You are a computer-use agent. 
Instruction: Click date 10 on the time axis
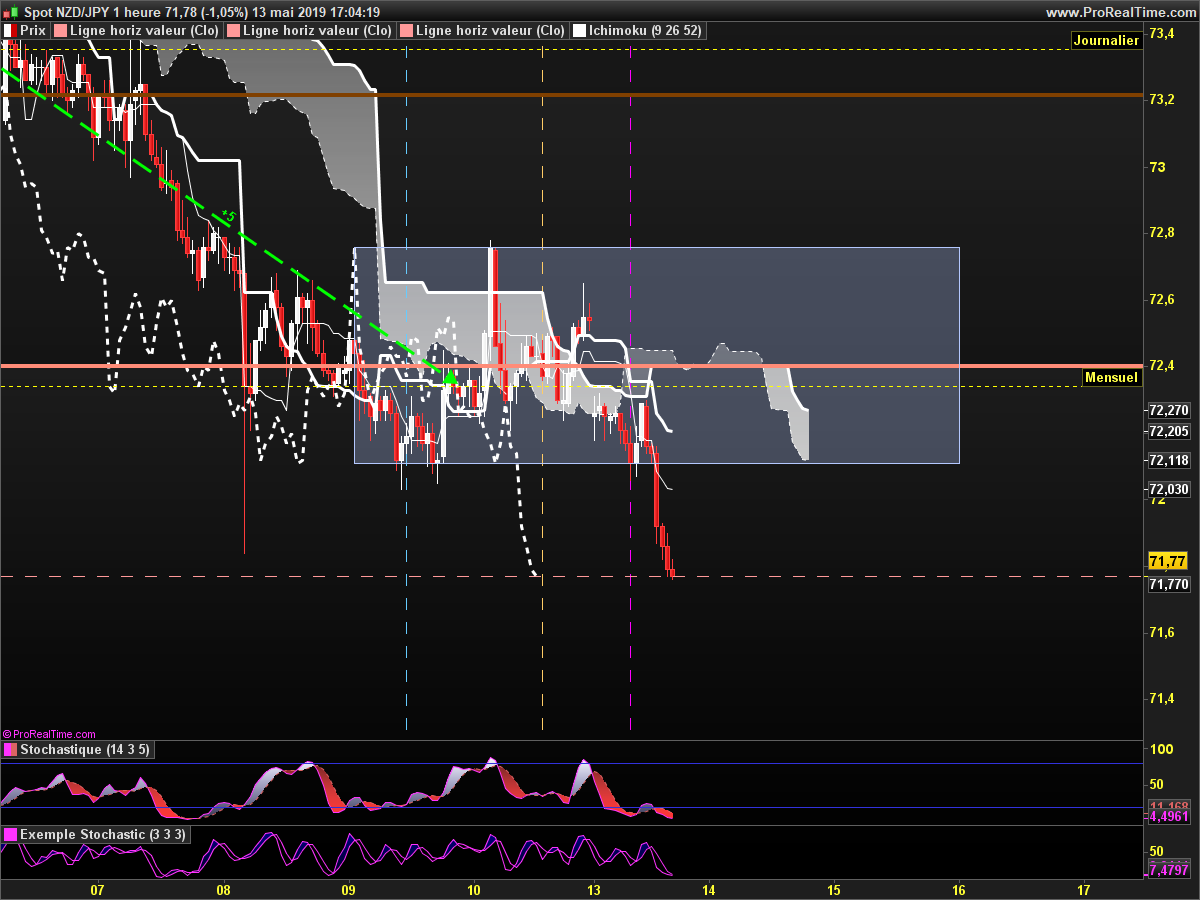pyautogui.click(x=474, y=888)
